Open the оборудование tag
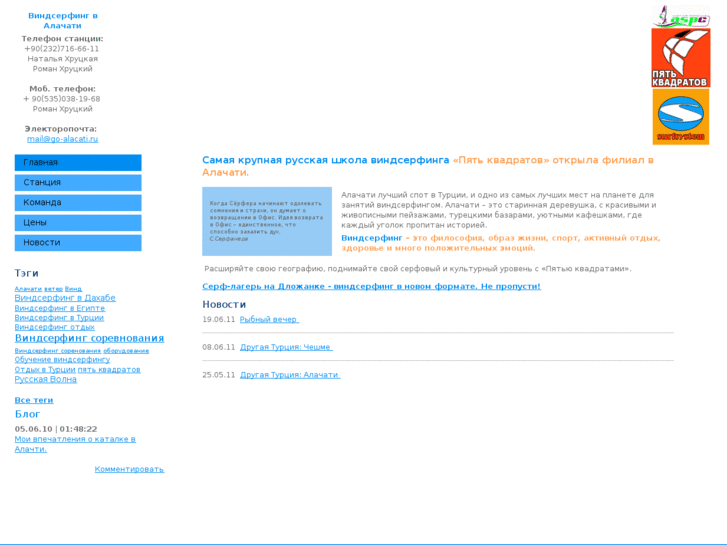727x545 pixels. point(126,351)
